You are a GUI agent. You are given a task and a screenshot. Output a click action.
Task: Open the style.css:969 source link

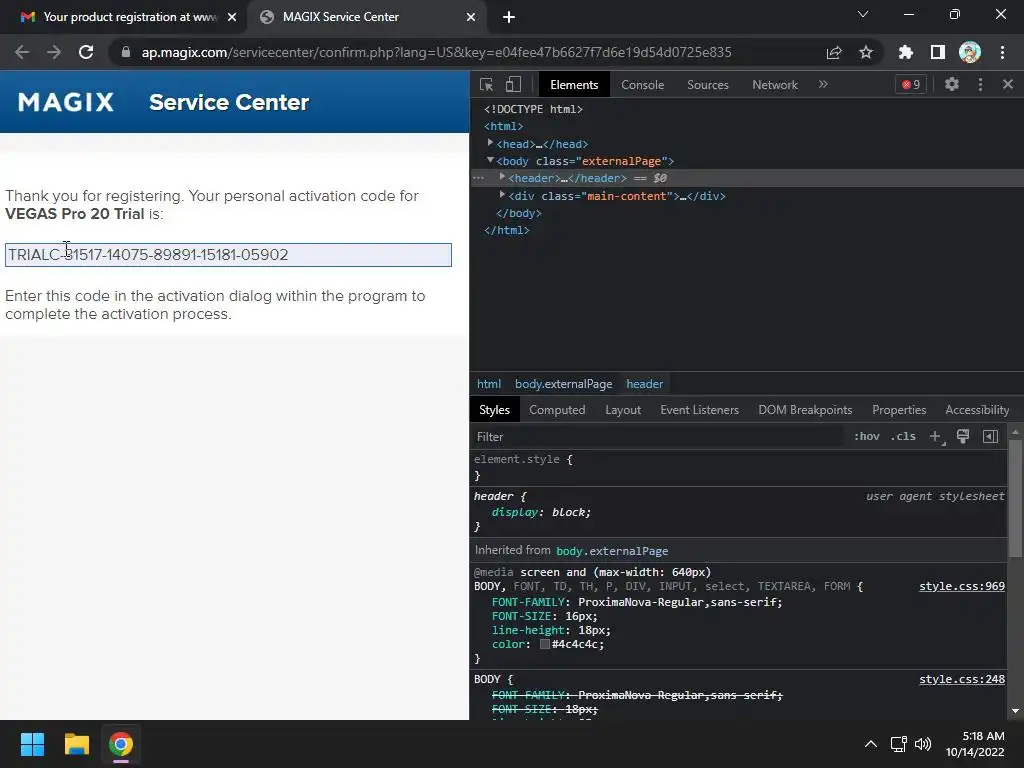coord(961,587)
